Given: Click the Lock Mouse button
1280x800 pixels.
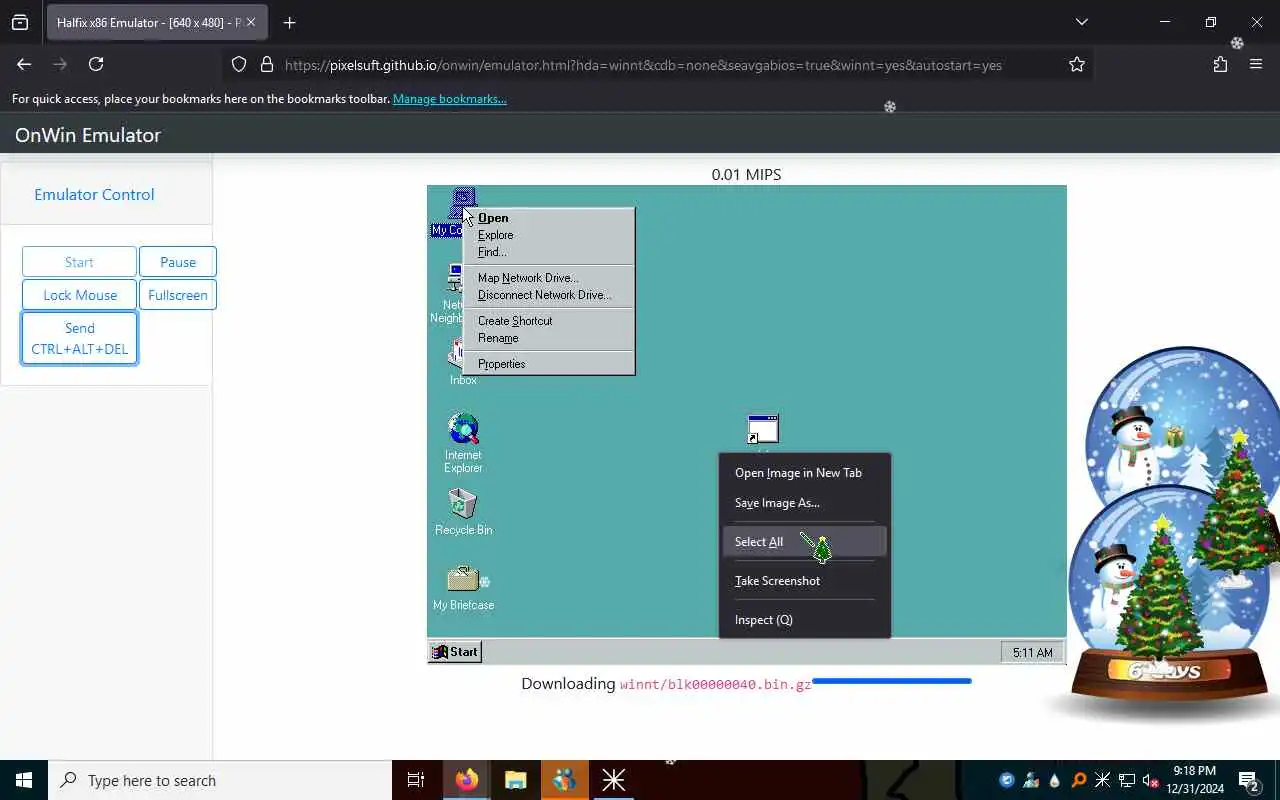Looking at the screenshot, I should [x=80, y=295].
